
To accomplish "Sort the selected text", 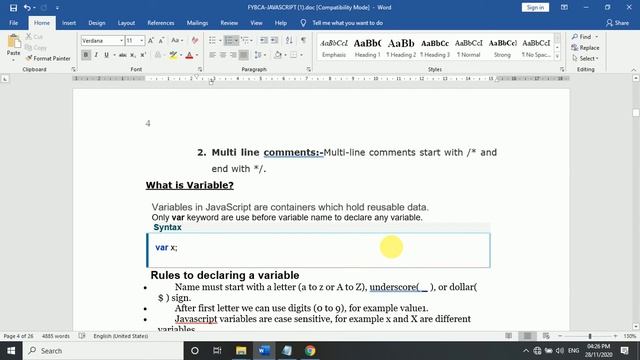I will click(289, 40).
